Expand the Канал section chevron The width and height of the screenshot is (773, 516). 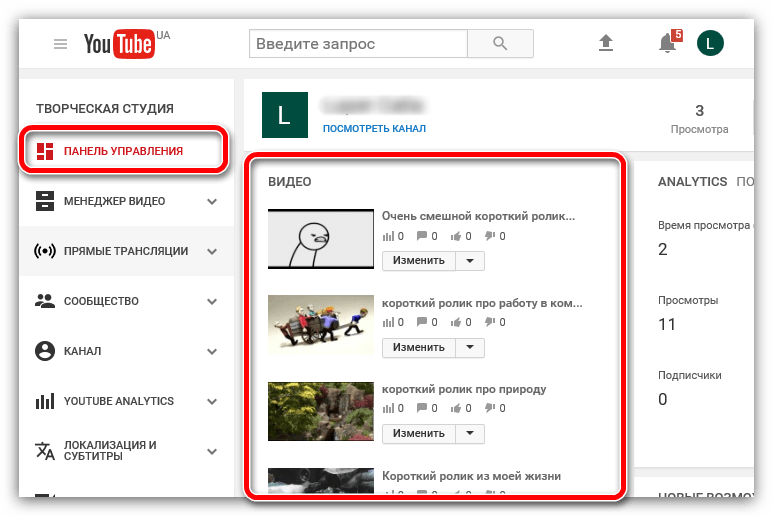click(x=212, y=351)
